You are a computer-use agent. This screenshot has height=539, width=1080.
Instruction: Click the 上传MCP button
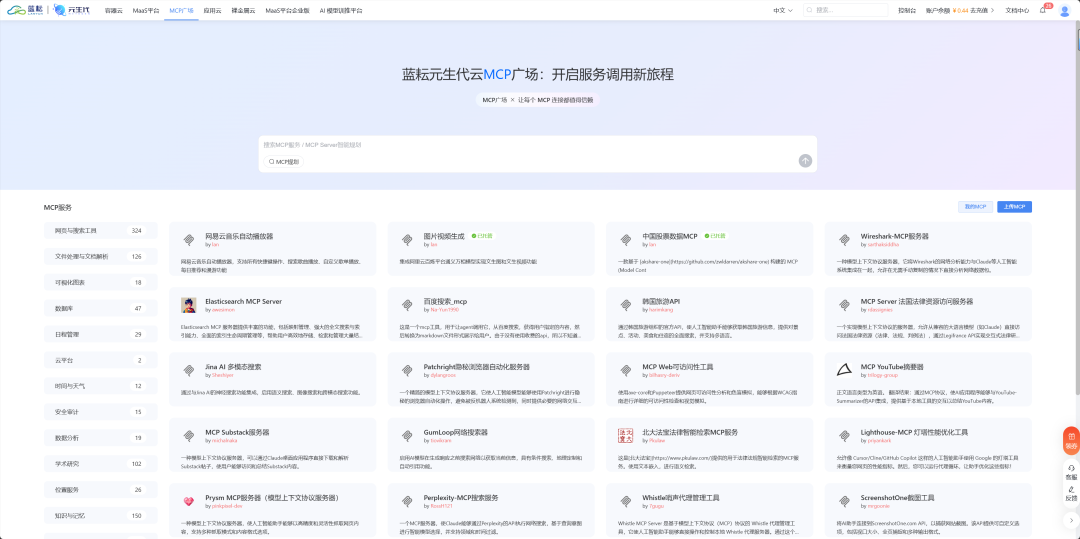point(1015,207)
